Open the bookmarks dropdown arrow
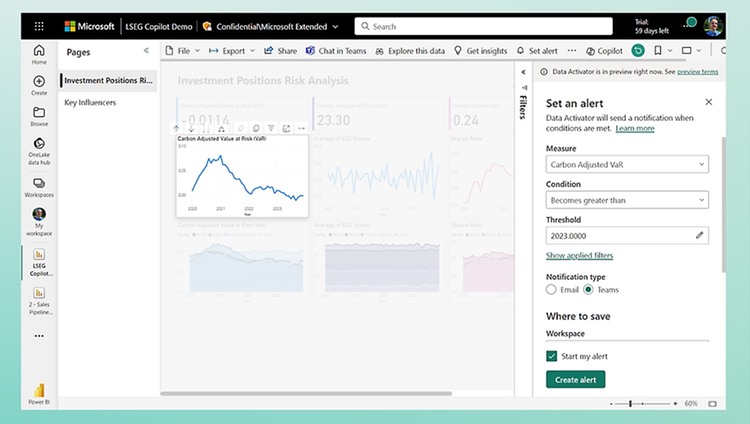 [x=670, y=50]
